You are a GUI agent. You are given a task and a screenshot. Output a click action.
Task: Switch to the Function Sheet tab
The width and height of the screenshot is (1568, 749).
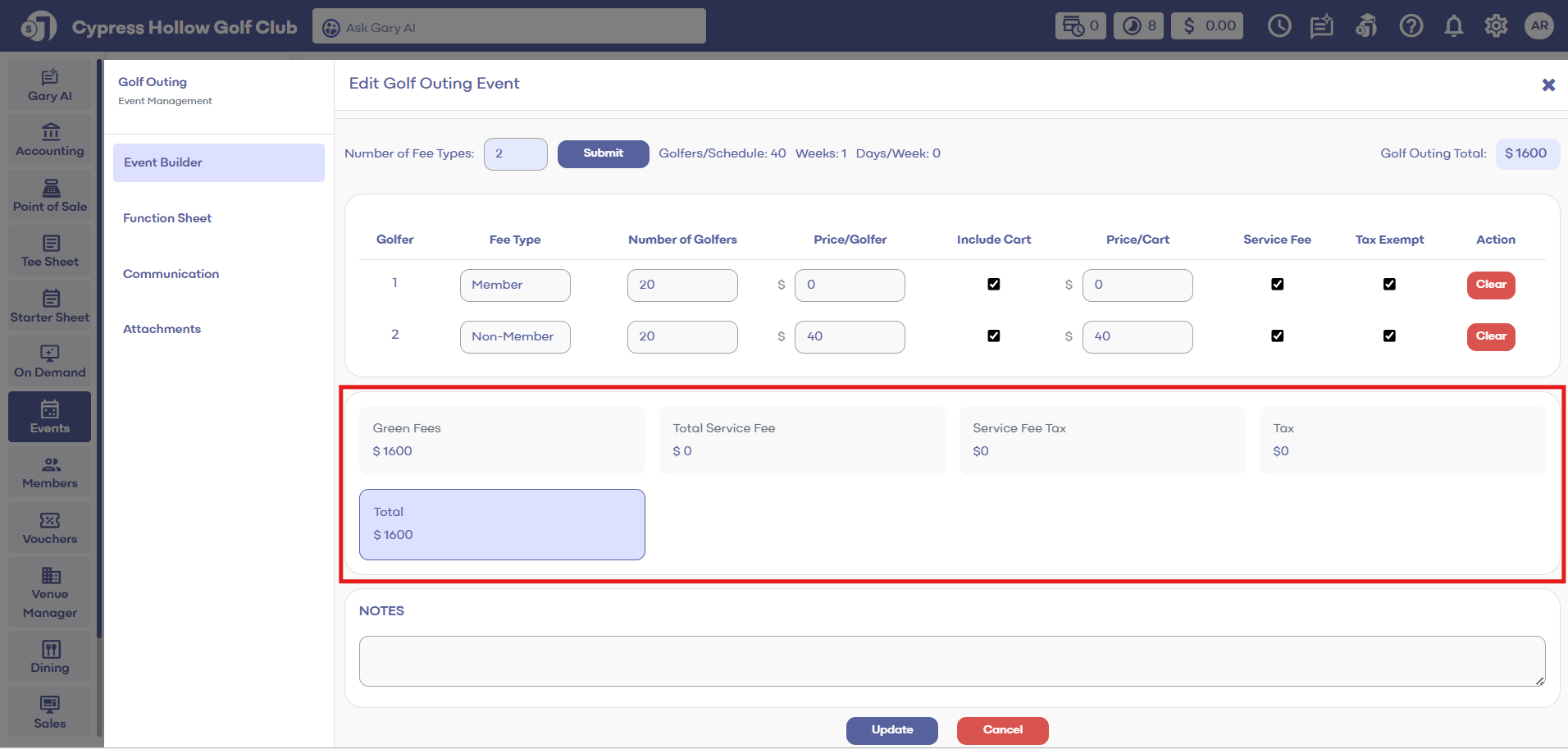coord(167,218)
